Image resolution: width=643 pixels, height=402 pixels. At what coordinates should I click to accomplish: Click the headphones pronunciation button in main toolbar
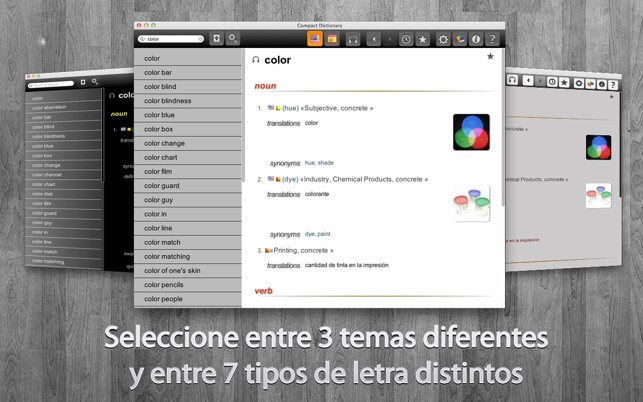(353, 39)
